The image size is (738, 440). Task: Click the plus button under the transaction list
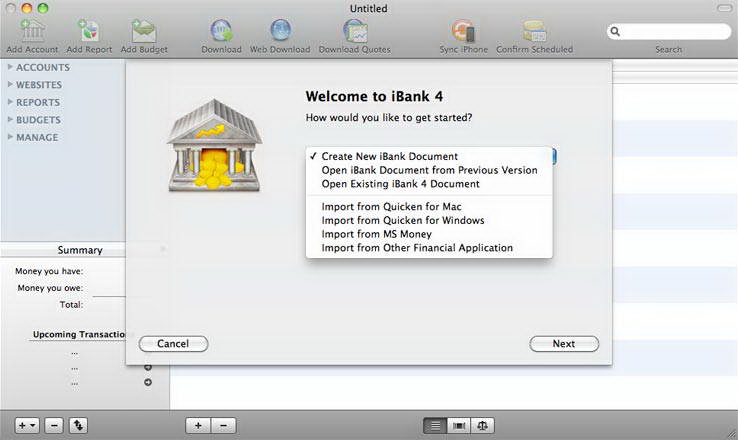[198, 425]
